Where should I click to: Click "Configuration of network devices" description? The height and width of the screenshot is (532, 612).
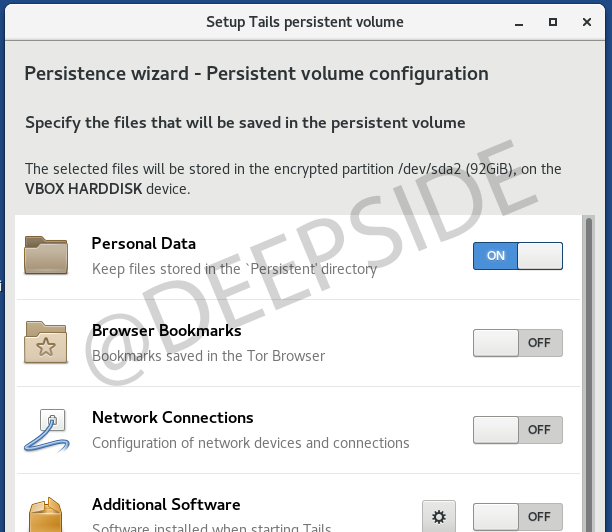pos(250,443)
